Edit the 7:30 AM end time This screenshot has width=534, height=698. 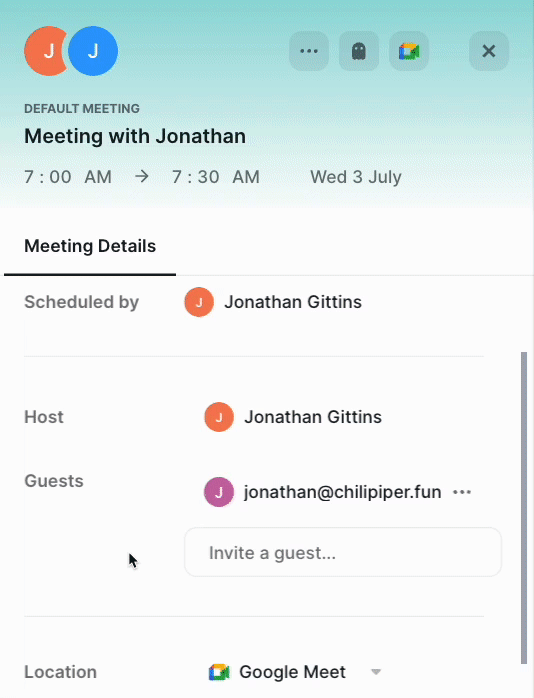point(216,177)
